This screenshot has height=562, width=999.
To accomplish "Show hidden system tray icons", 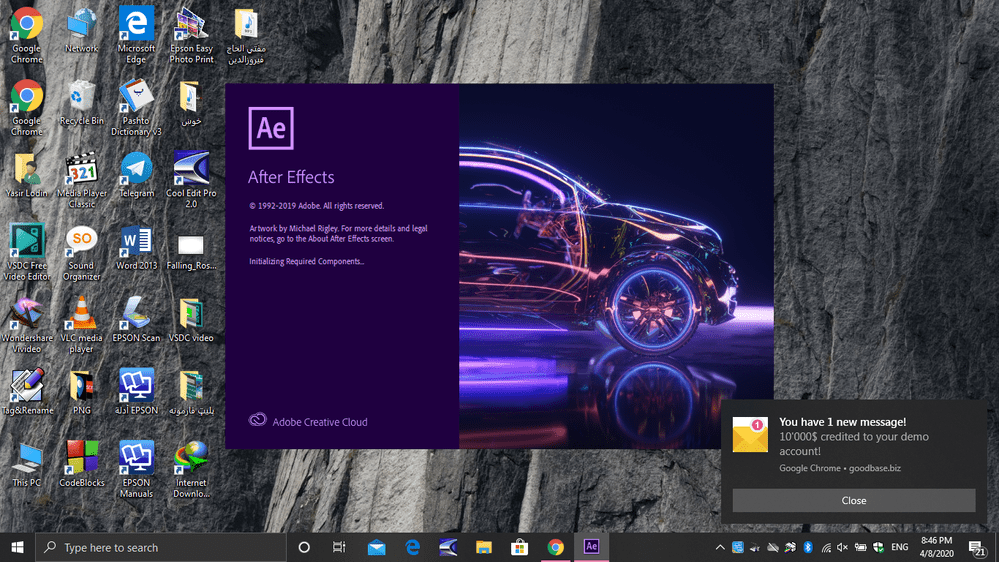I will coord(720,547).
